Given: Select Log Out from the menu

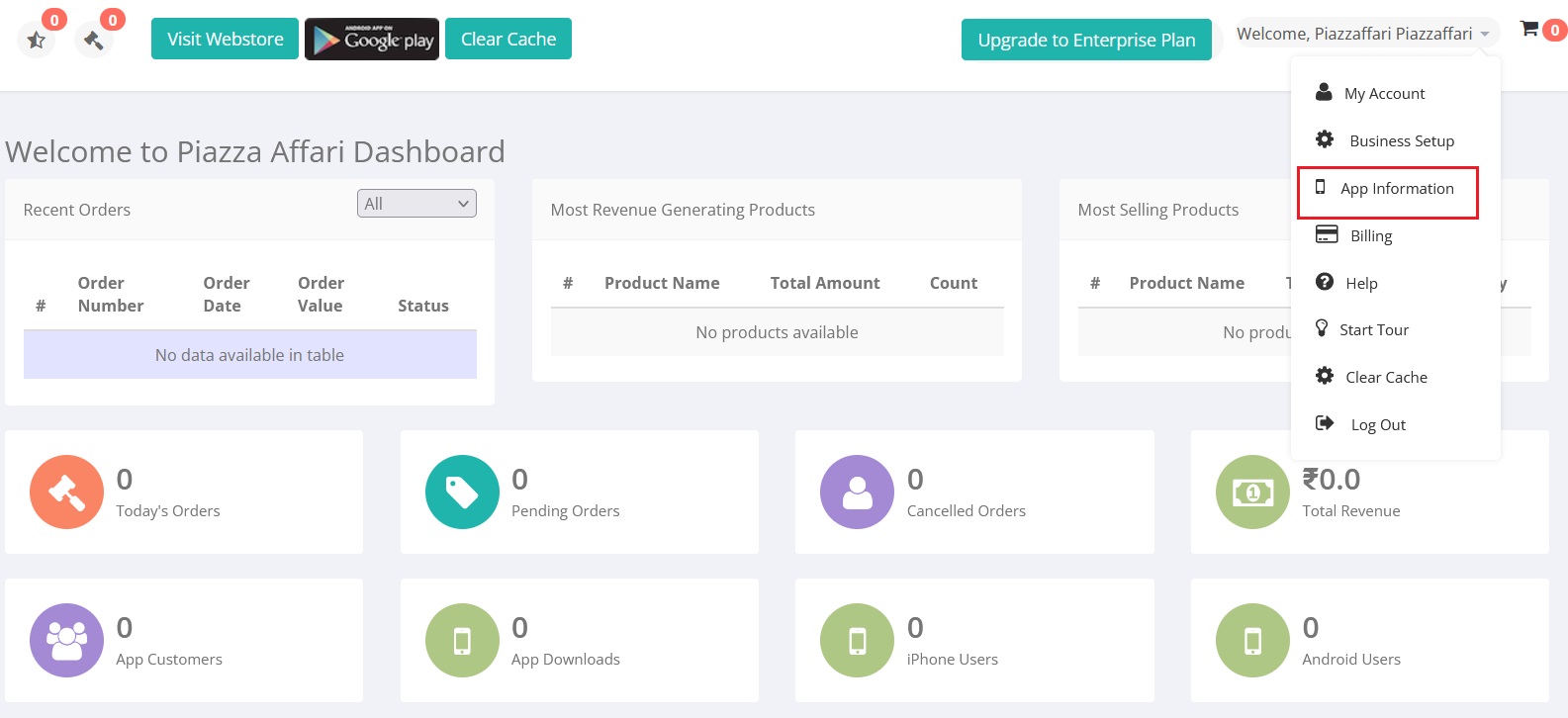Looking at the screenshot, I should (1377, 425).
